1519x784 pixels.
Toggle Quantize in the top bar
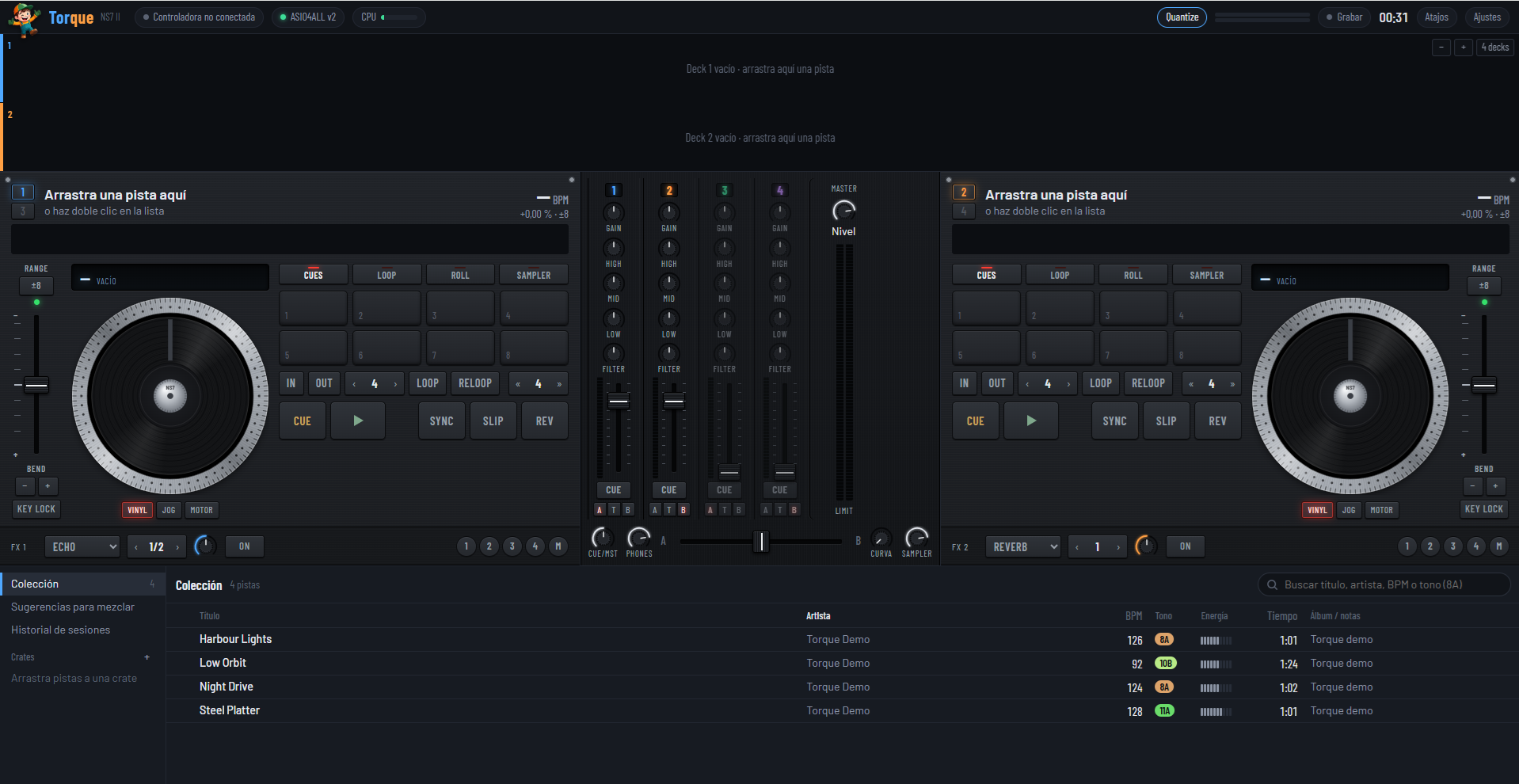(x=1182, y=17)
